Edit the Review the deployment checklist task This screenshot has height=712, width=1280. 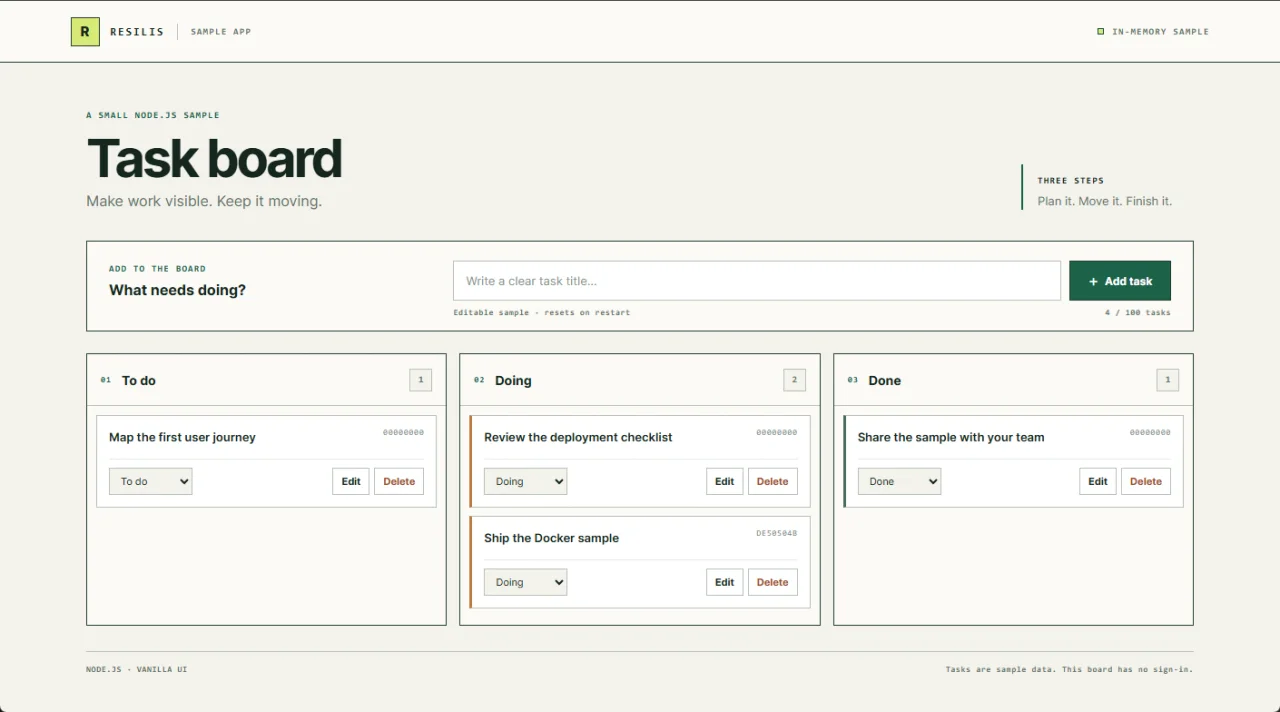[725, 481]
